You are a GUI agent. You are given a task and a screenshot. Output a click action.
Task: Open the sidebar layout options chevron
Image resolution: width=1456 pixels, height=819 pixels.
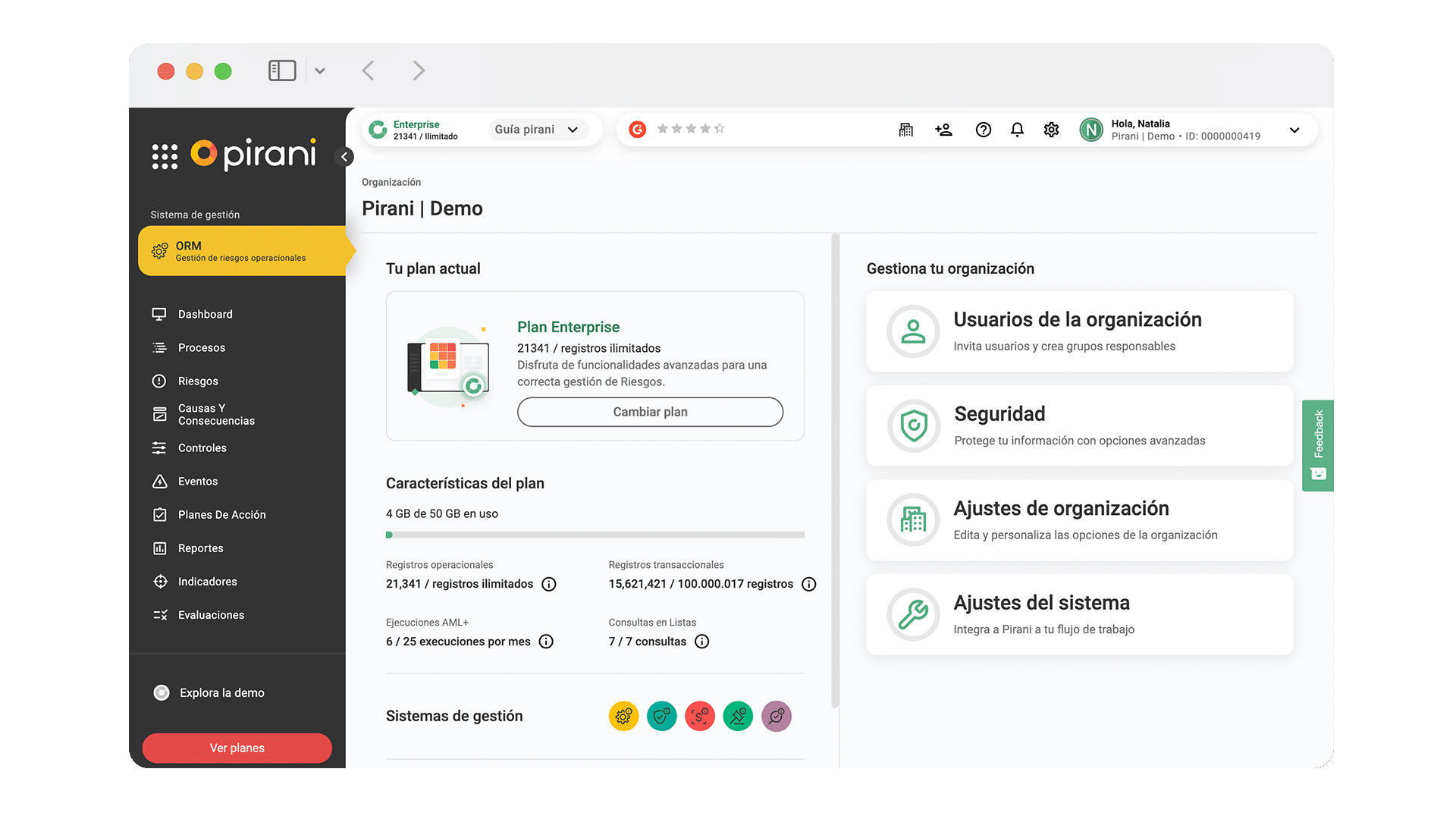tap(320, 71)
